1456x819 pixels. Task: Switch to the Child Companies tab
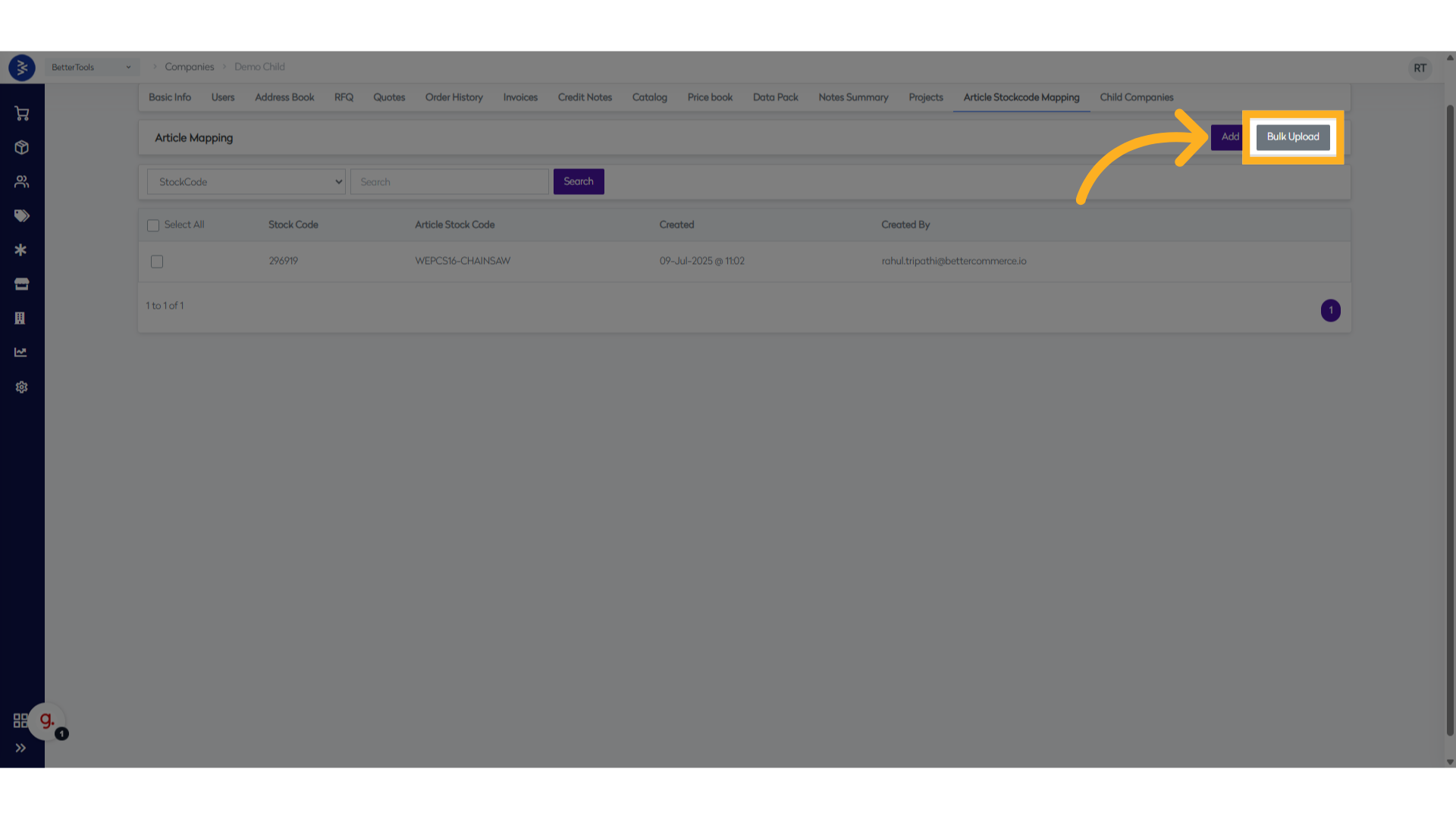1136,97
